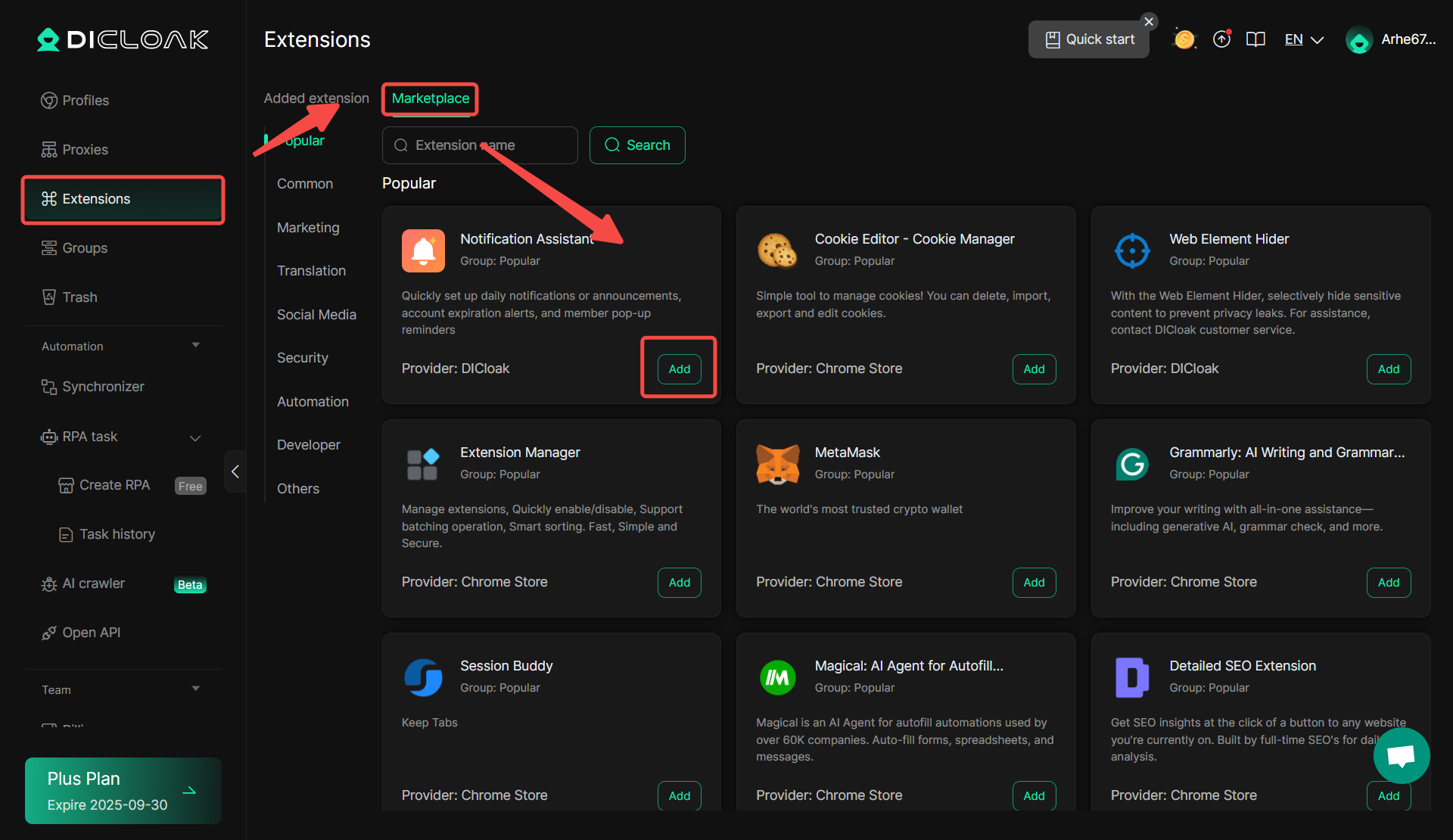Select Extensions in the sidebar
1453x840 pixels.
123,199
